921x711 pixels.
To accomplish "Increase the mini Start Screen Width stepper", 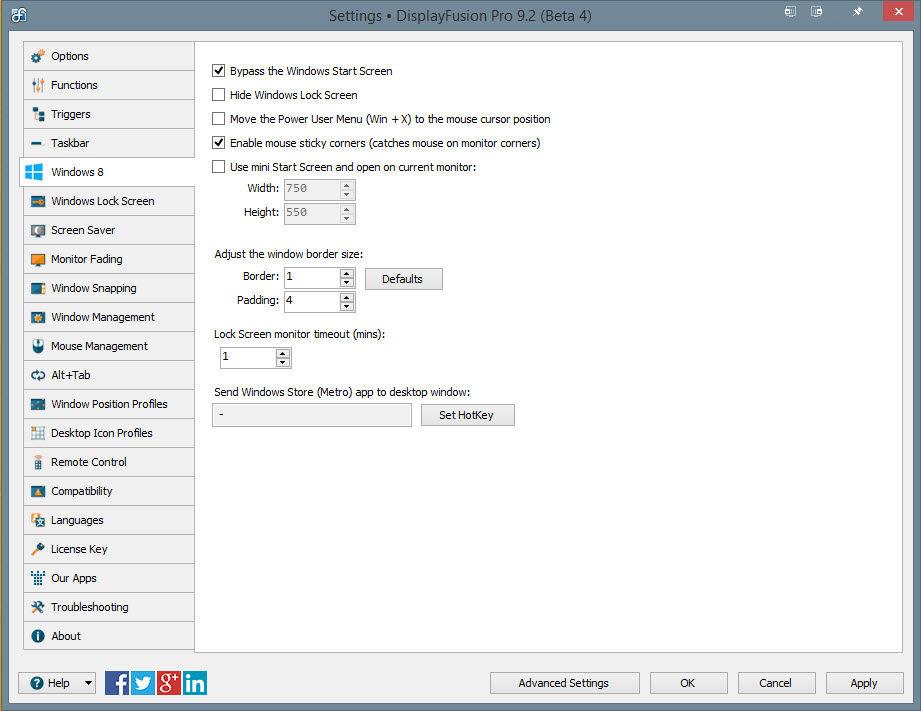I will click(347, 185).
